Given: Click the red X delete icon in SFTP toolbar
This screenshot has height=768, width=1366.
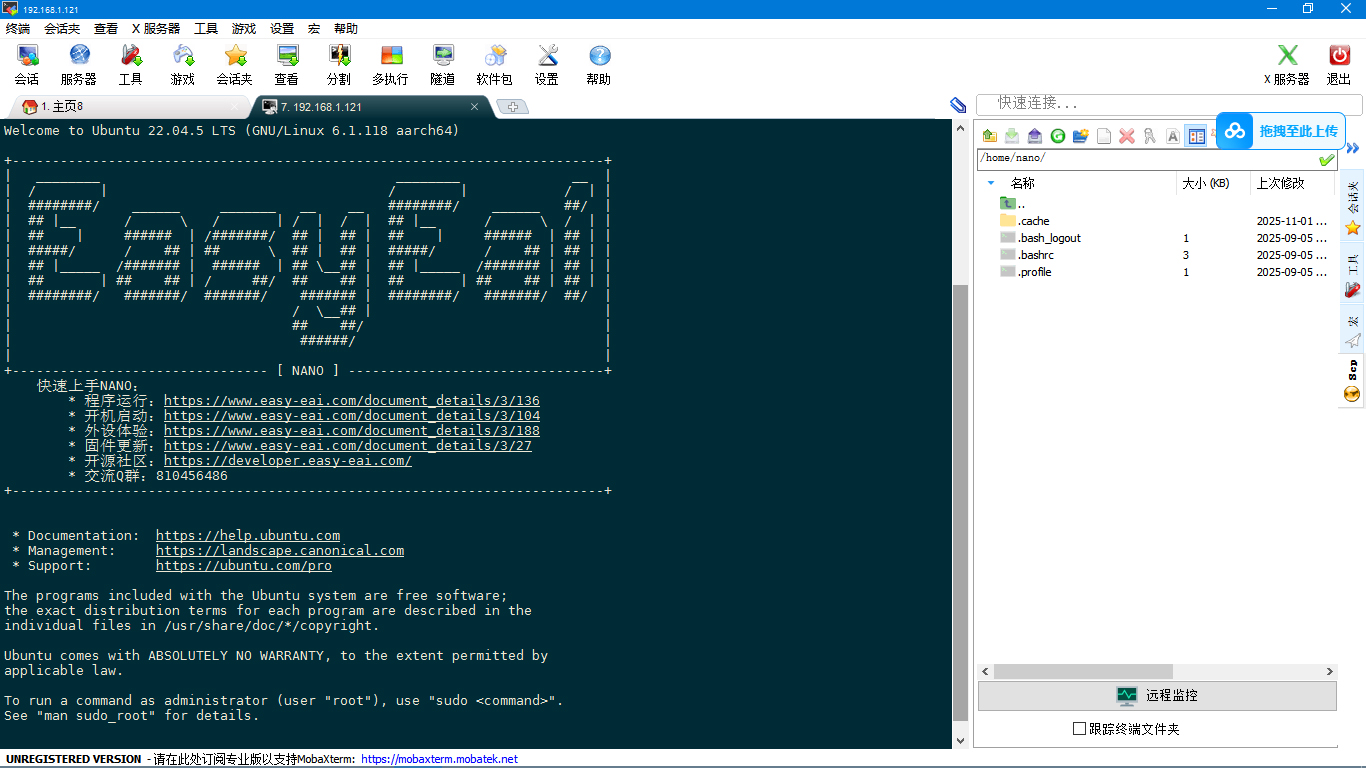Looking at the screenshot, I should click(1127, 136).
